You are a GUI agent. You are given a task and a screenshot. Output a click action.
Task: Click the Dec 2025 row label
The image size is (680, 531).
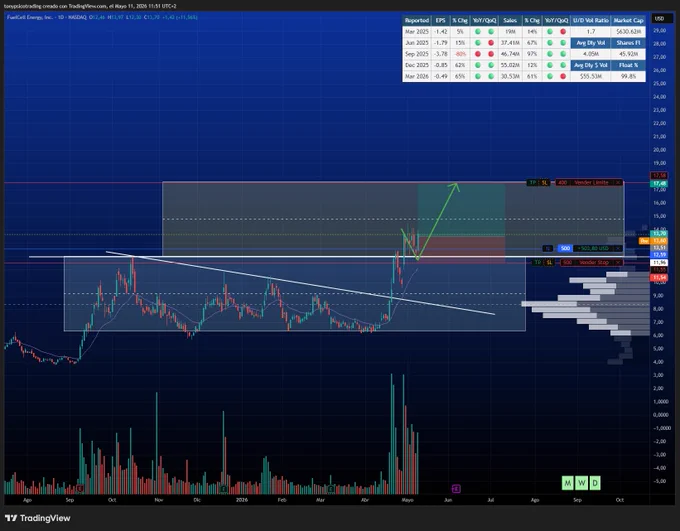[417, 65]
